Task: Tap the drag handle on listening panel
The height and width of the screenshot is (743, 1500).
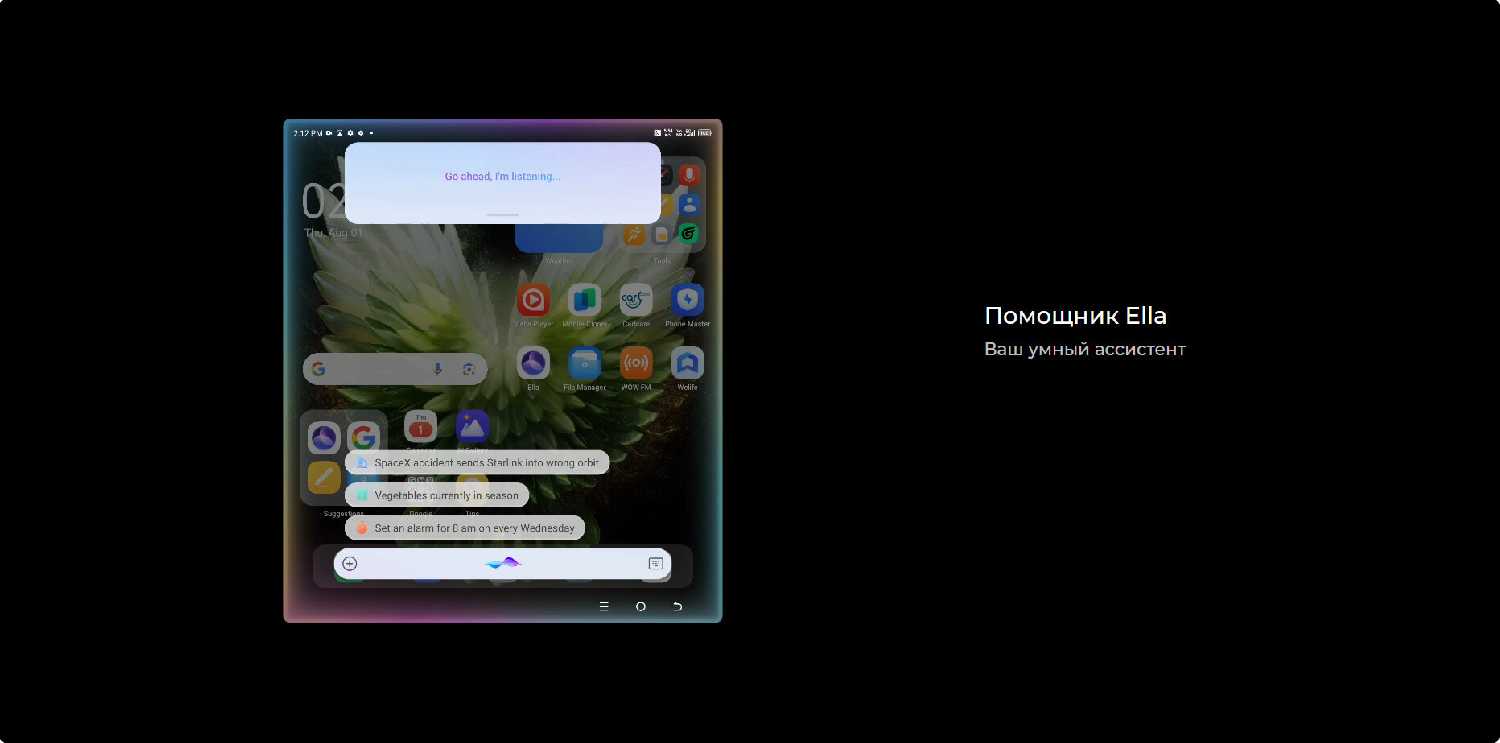Action: coord(502,215)
